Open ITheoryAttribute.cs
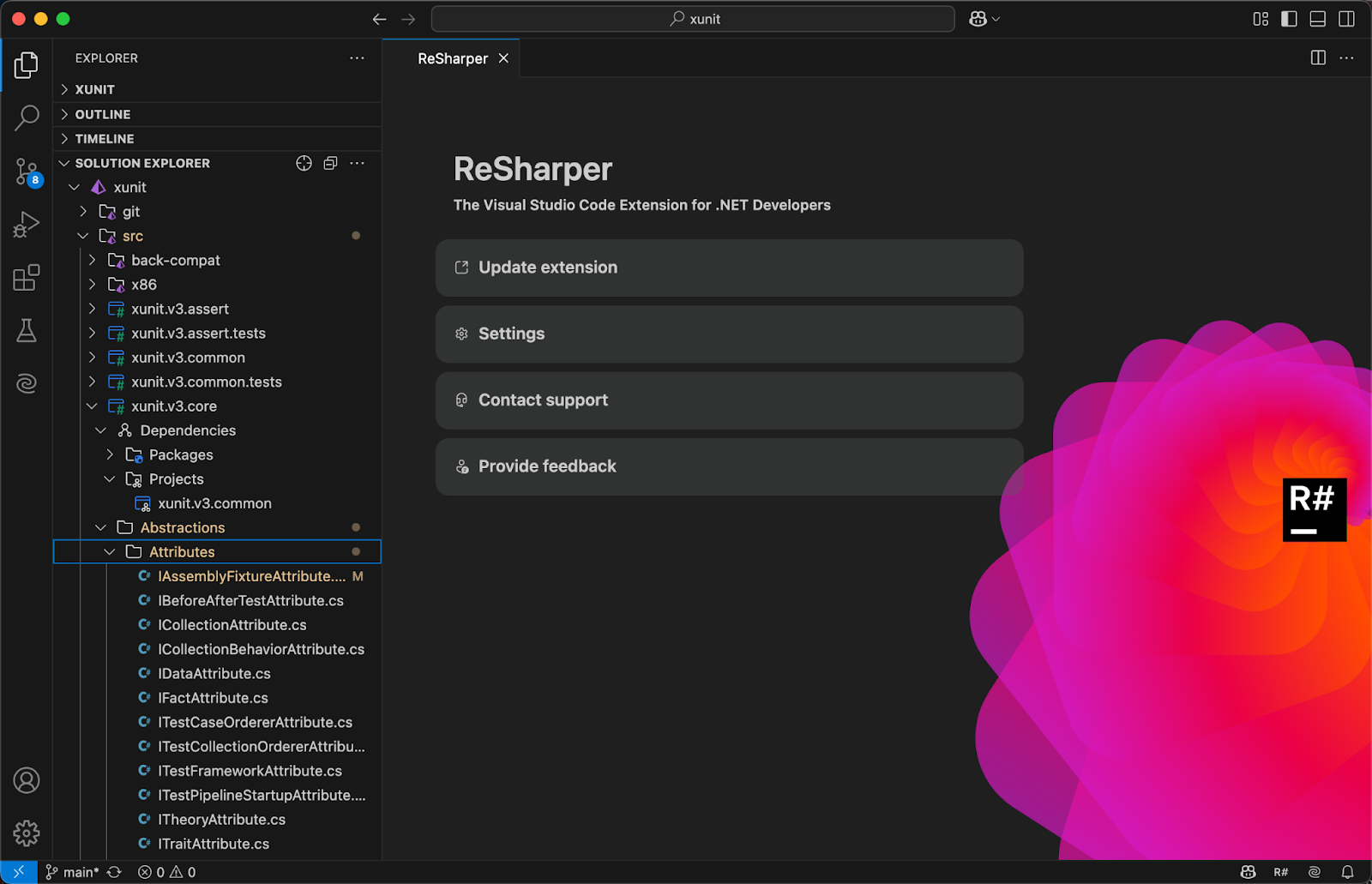 pyautogui.click(x=217, y=820)
